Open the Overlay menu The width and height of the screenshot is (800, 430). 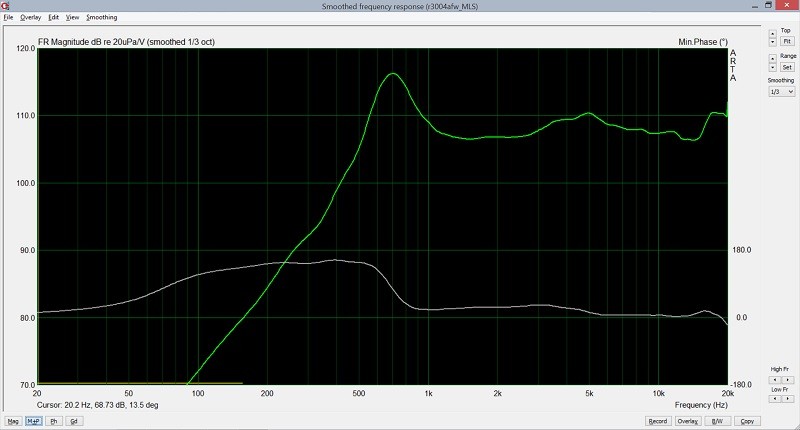30,17
